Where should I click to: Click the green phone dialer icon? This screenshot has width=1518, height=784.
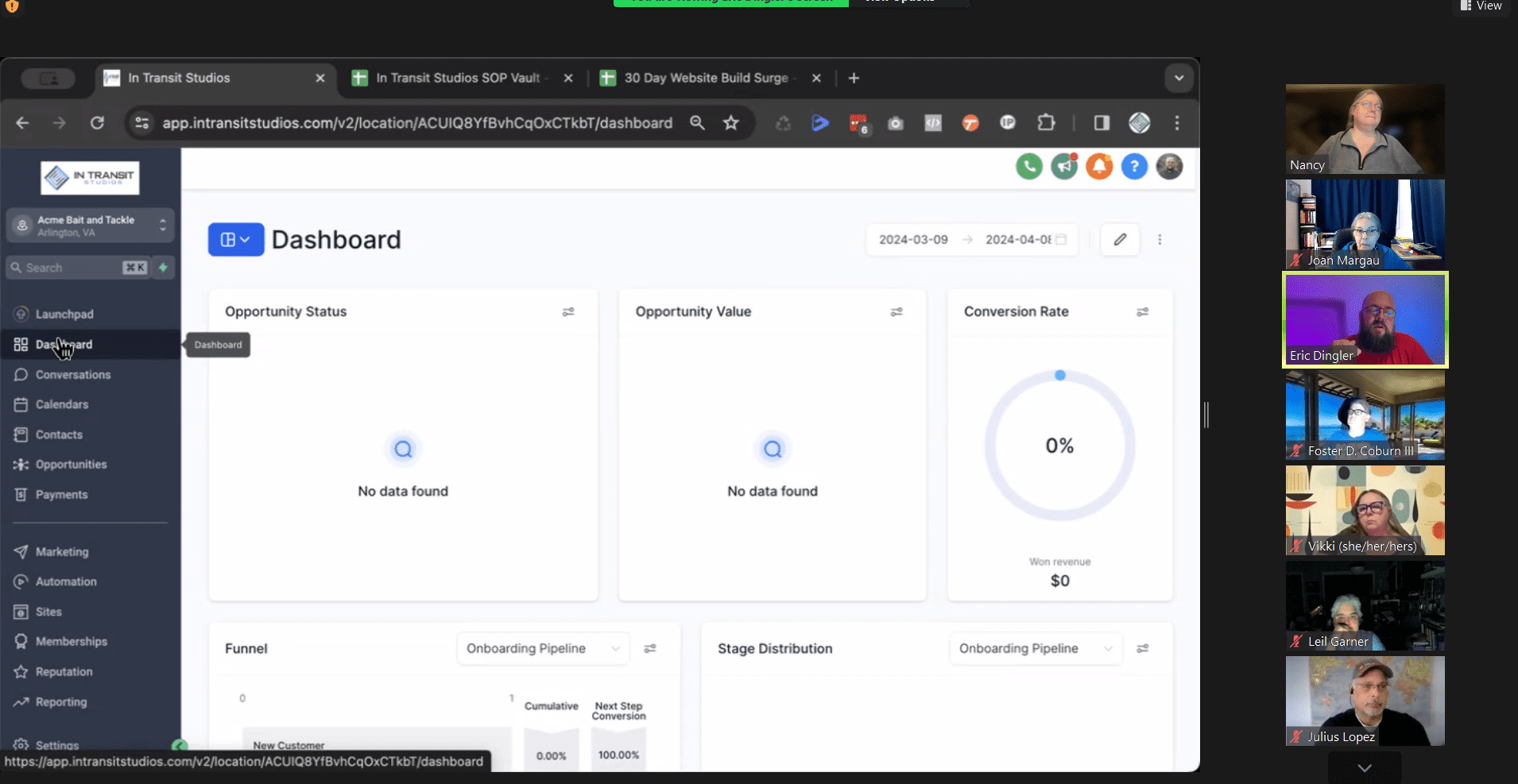pos(1028,167)
